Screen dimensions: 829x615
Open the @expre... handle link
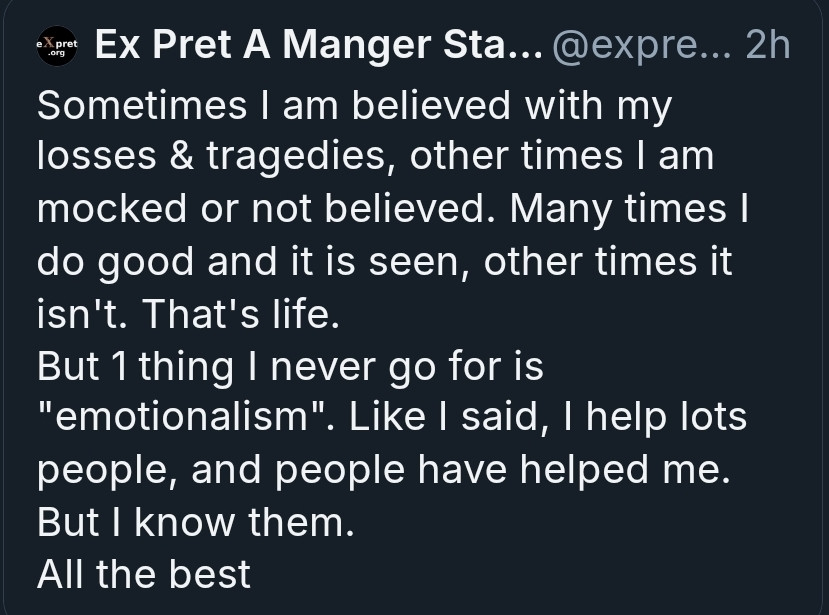pos(642,45)
